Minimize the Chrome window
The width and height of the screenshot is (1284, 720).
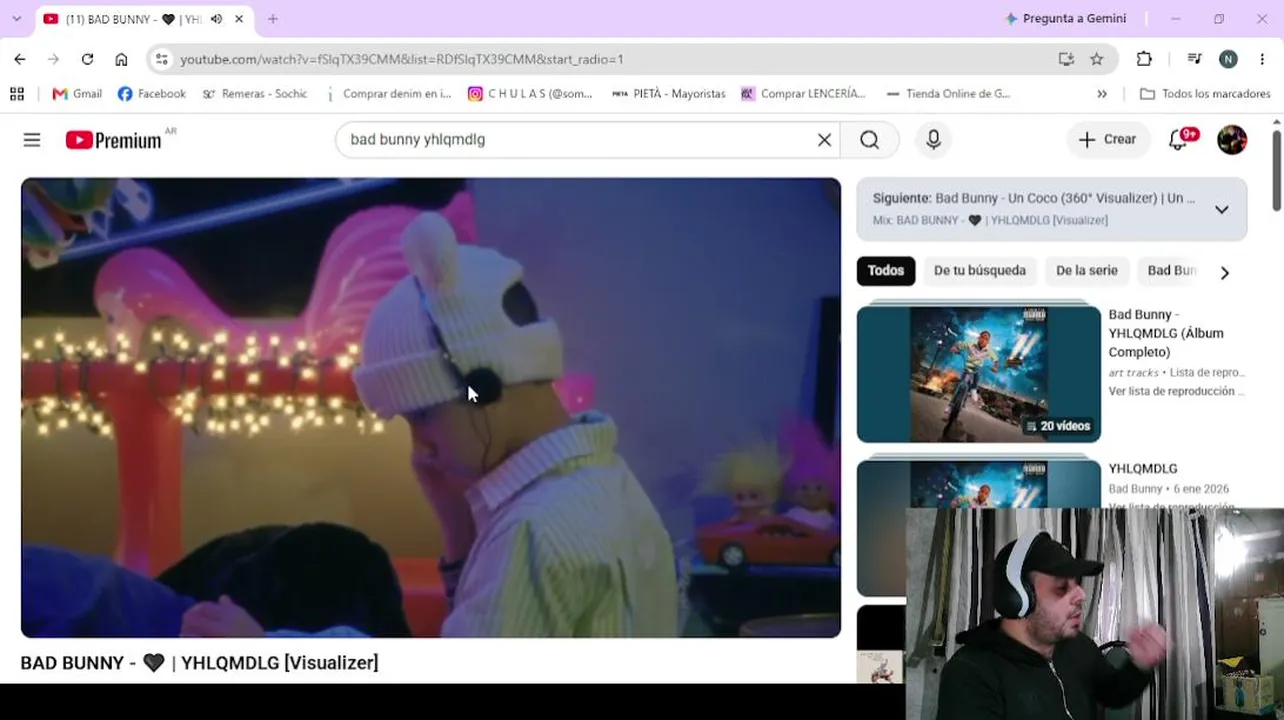click(x=1176, y=19)
